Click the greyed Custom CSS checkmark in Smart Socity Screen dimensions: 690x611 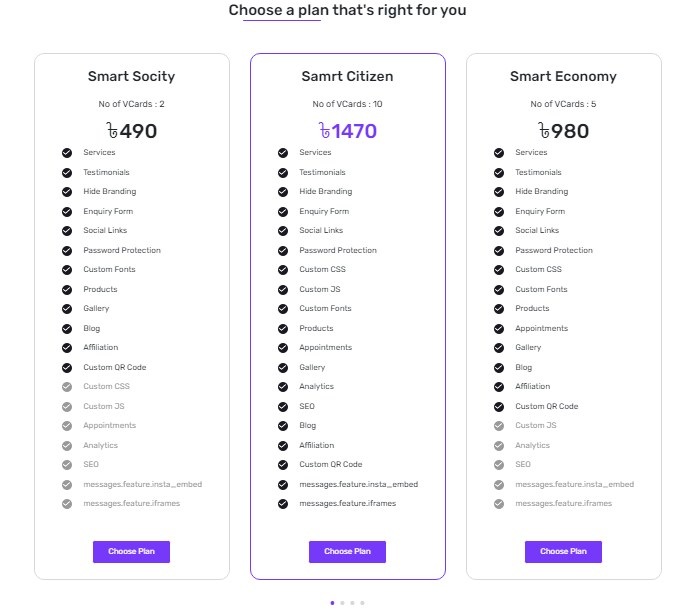(x=67, y=387)
